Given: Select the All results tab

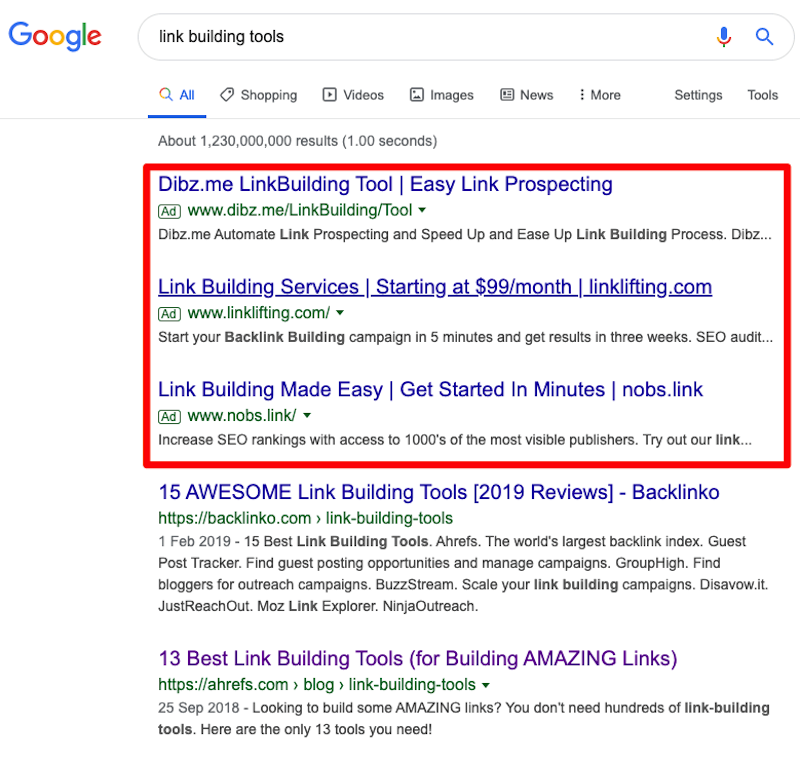Looking at the screenshot, I should pyautogui.click(x=177, y=95).
